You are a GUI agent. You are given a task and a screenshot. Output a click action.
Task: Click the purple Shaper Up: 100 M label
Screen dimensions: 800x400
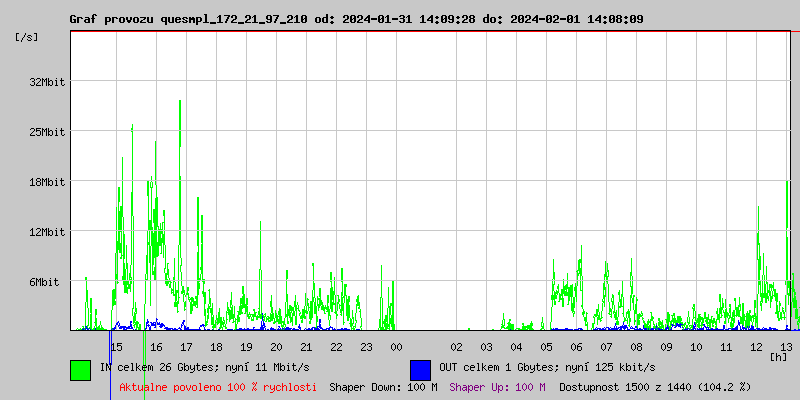click(x=497, y=387)
